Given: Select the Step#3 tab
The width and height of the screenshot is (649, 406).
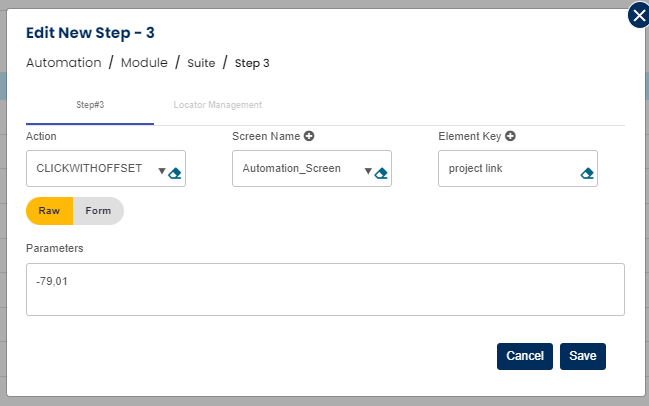Looking at the screenshot, I should coord(90,104).
